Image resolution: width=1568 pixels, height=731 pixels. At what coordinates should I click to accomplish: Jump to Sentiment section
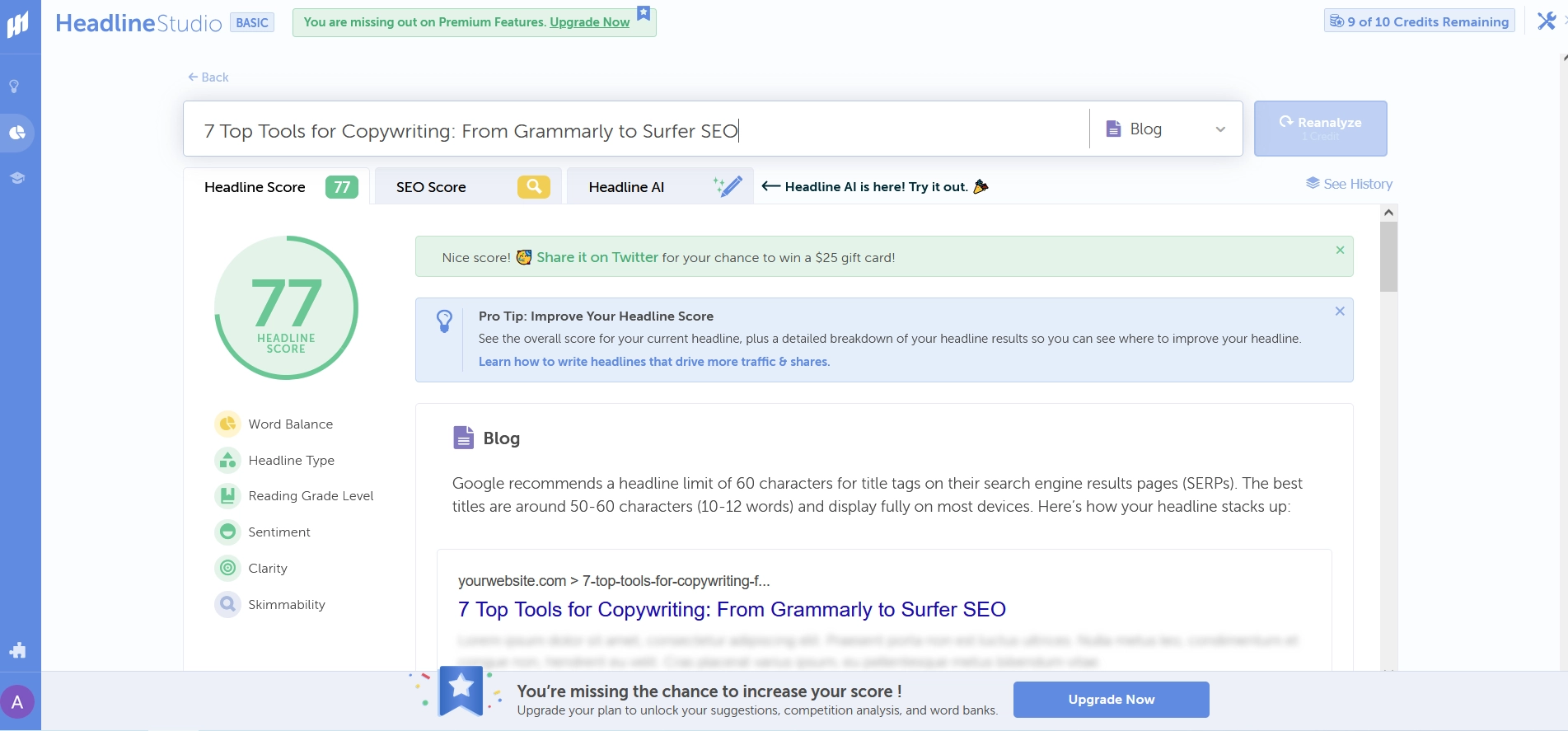[x=279, y=532]
